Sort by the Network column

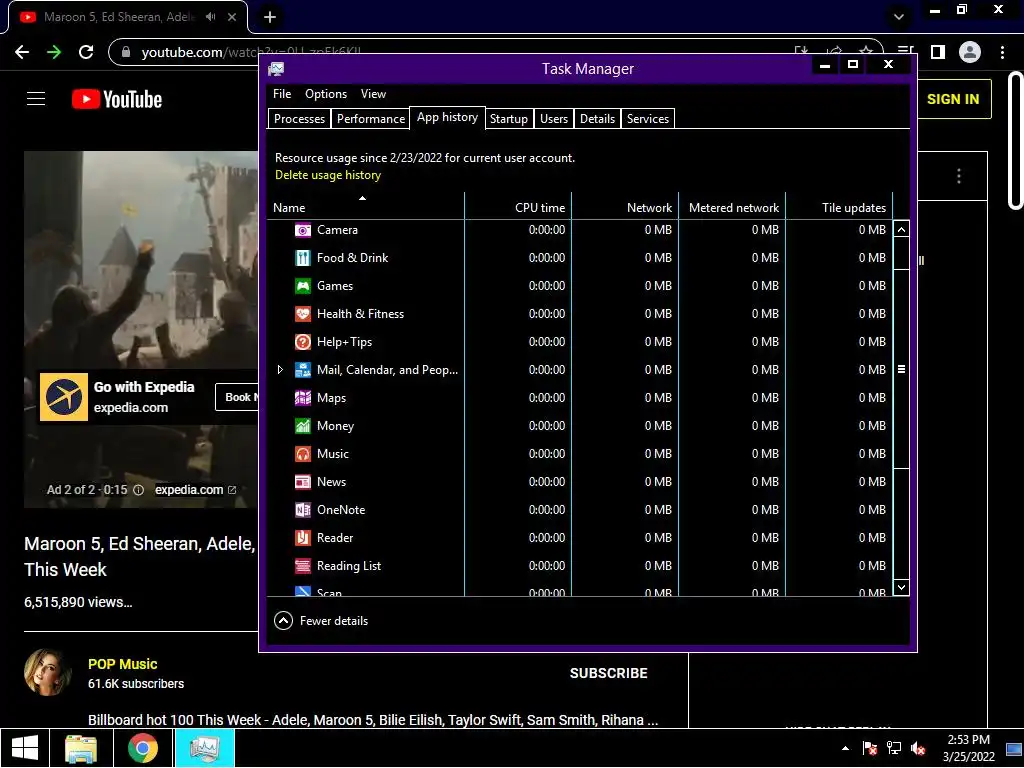625,207
